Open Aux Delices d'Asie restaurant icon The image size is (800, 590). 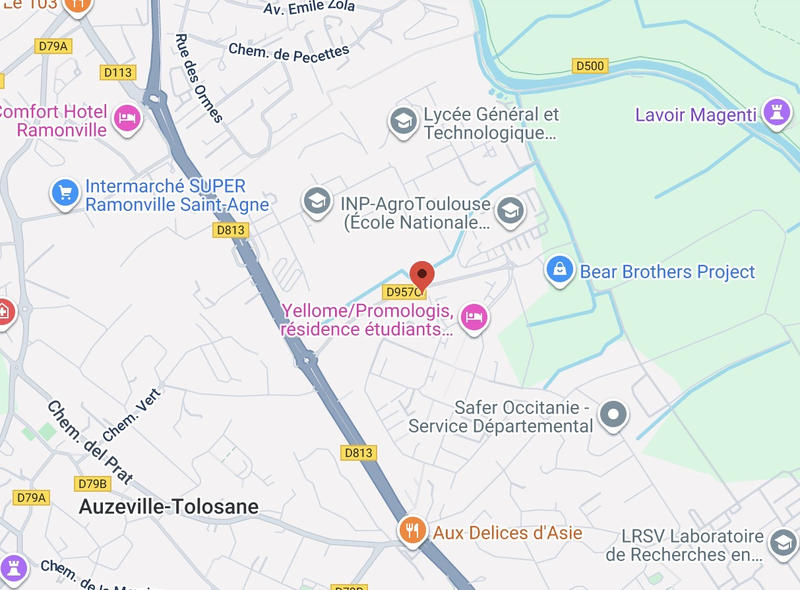(x=413, y=531)
